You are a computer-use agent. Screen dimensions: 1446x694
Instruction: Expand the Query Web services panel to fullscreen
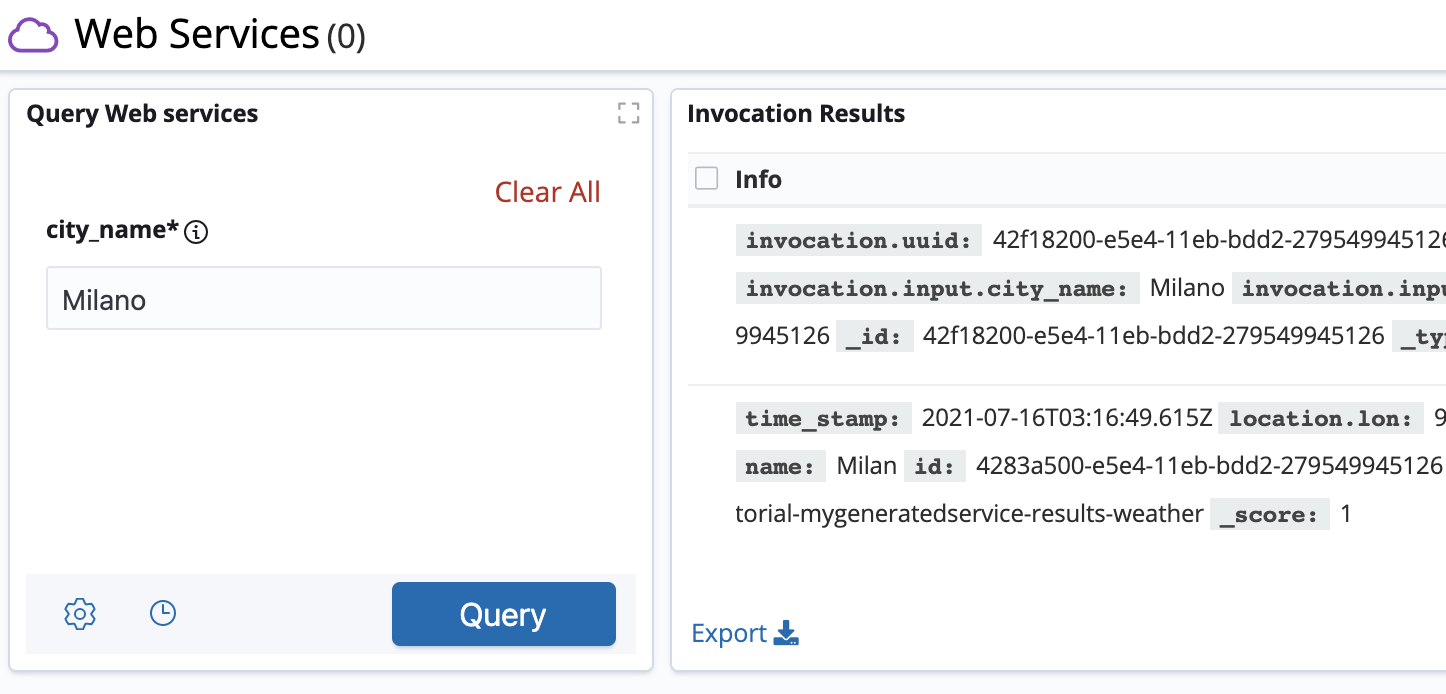click(628, 113)
